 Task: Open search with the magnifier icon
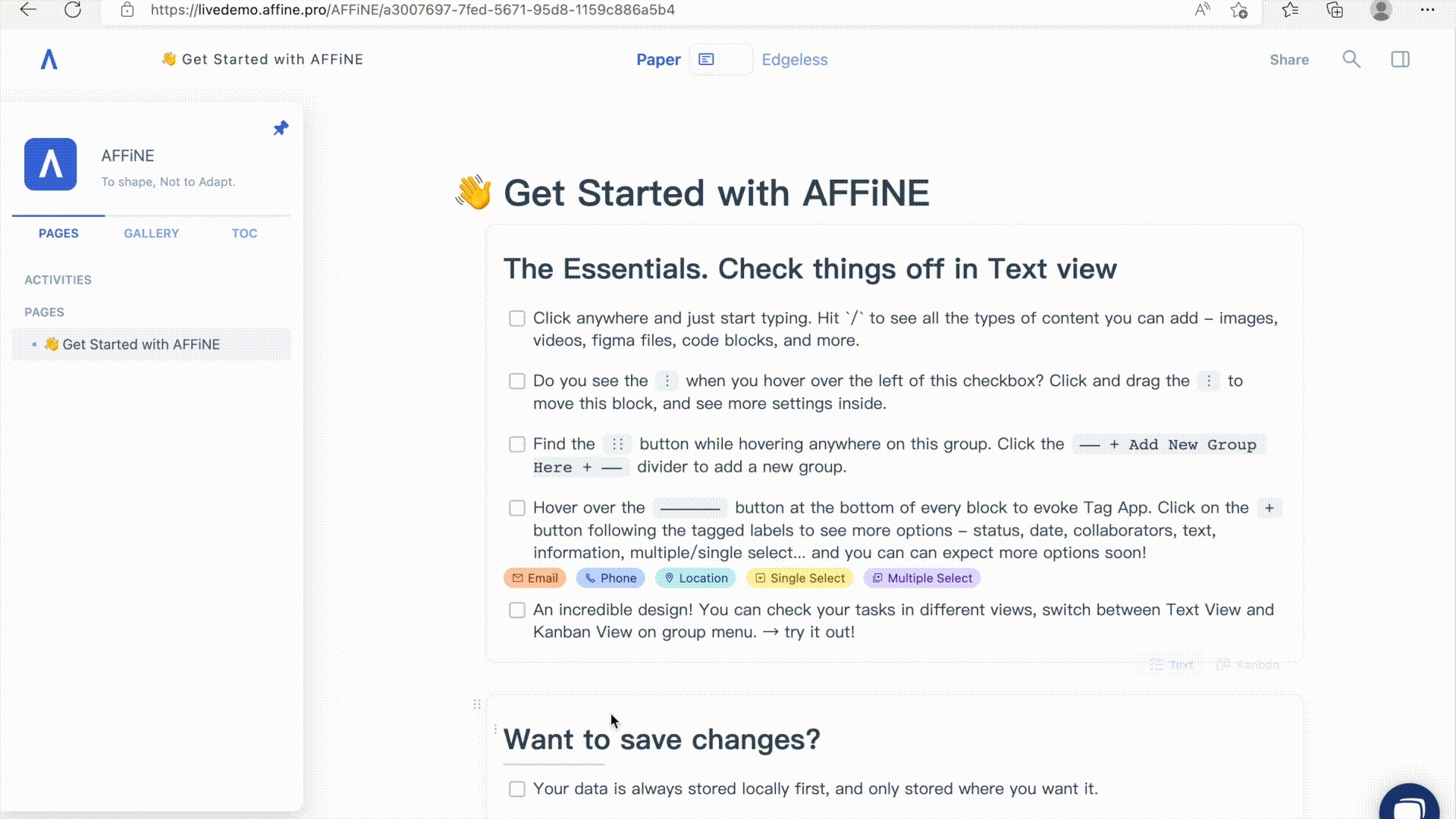pos(1351,59)
